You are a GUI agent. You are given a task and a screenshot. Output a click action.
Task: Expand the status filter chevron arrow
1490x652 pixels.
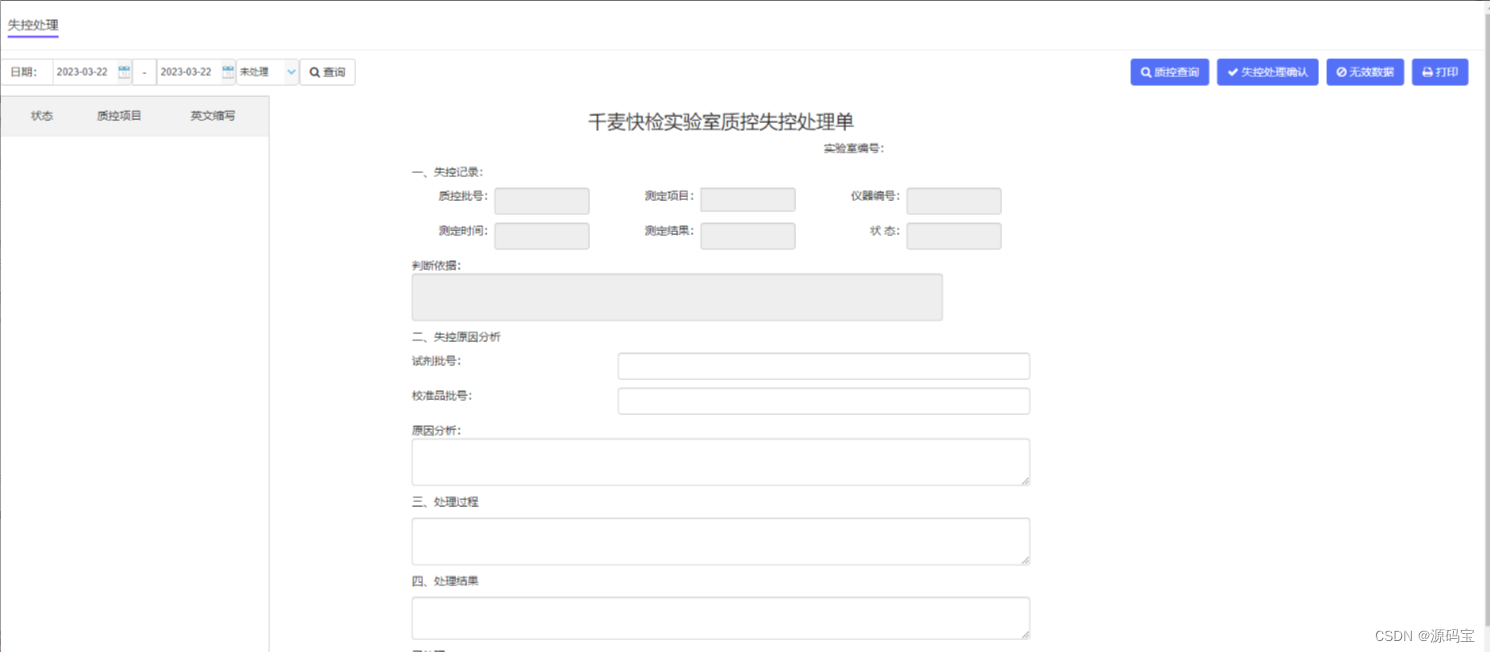291,72
